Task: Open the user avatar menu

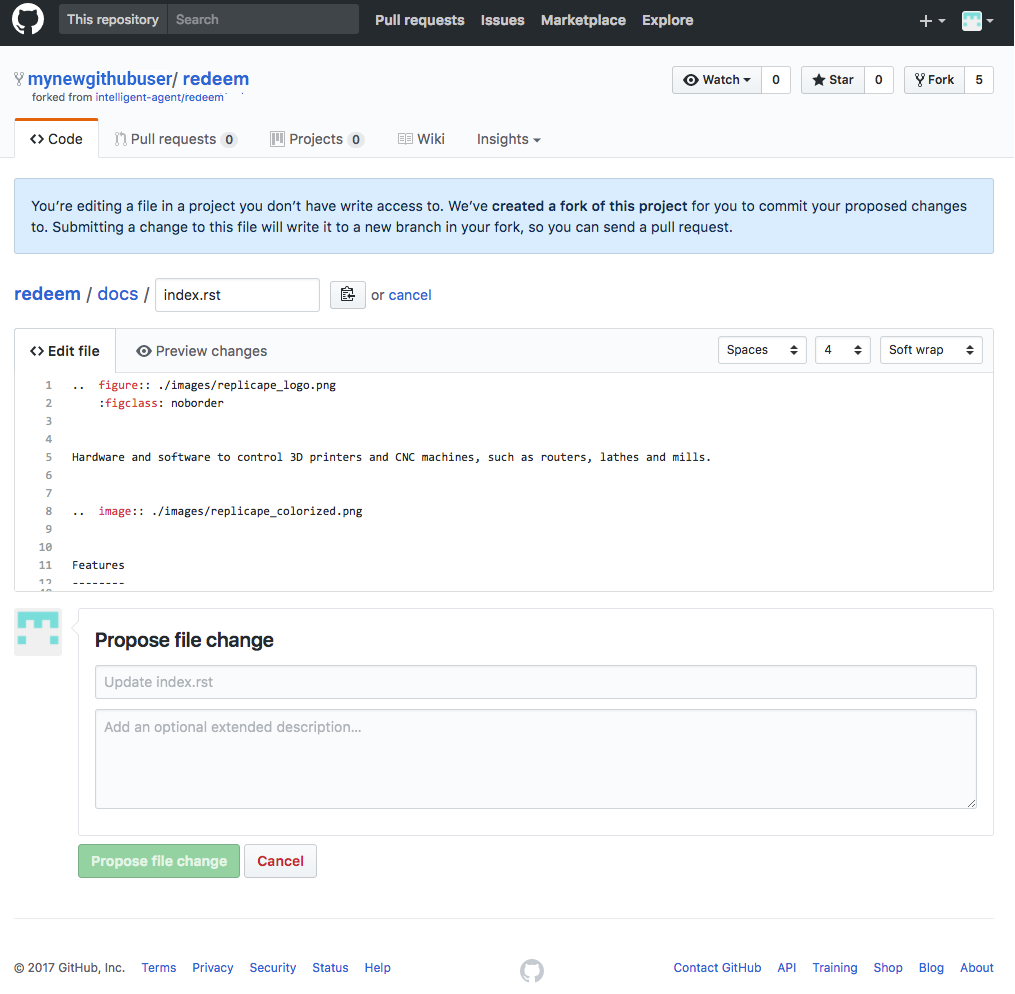Action: (x=977, y=21)
